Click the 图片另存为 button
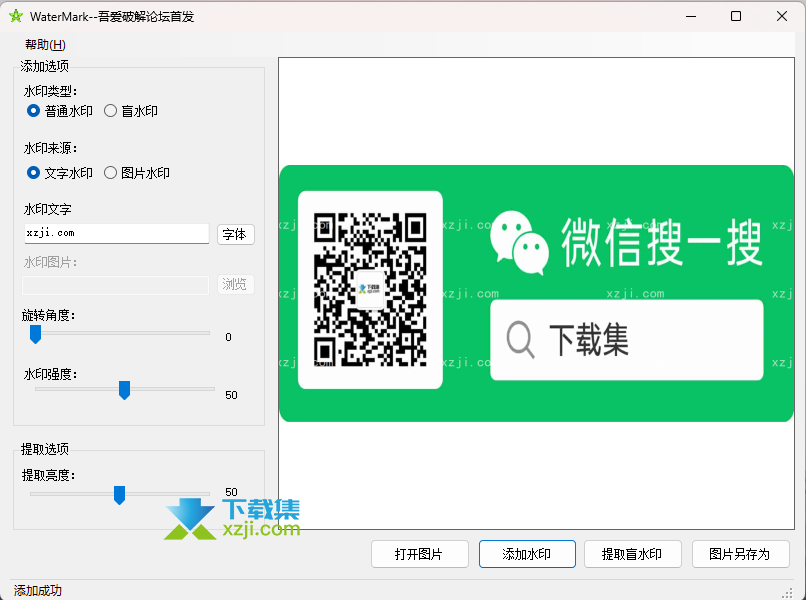Image resolution: width=806 pixels, height=600 pixels. click(740, 554)
